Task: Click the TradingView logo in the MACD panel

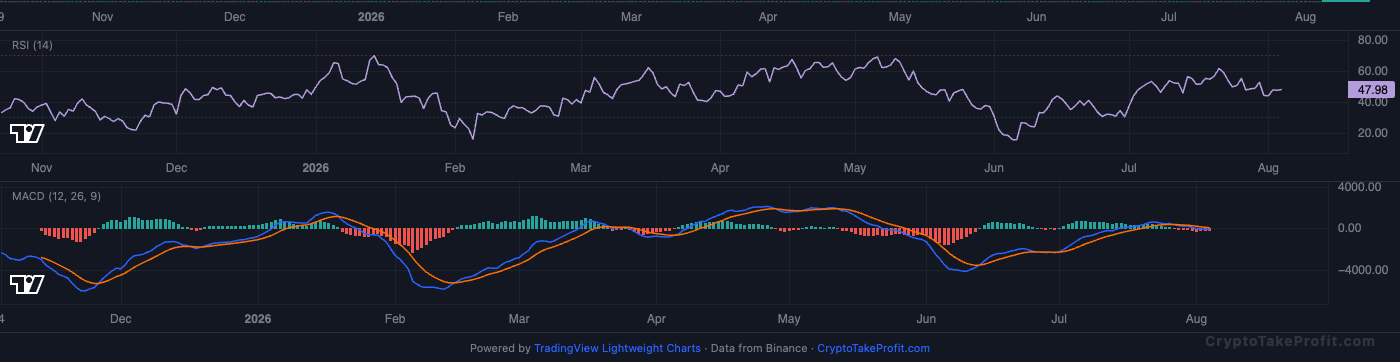Action: (x=26, y=285)
